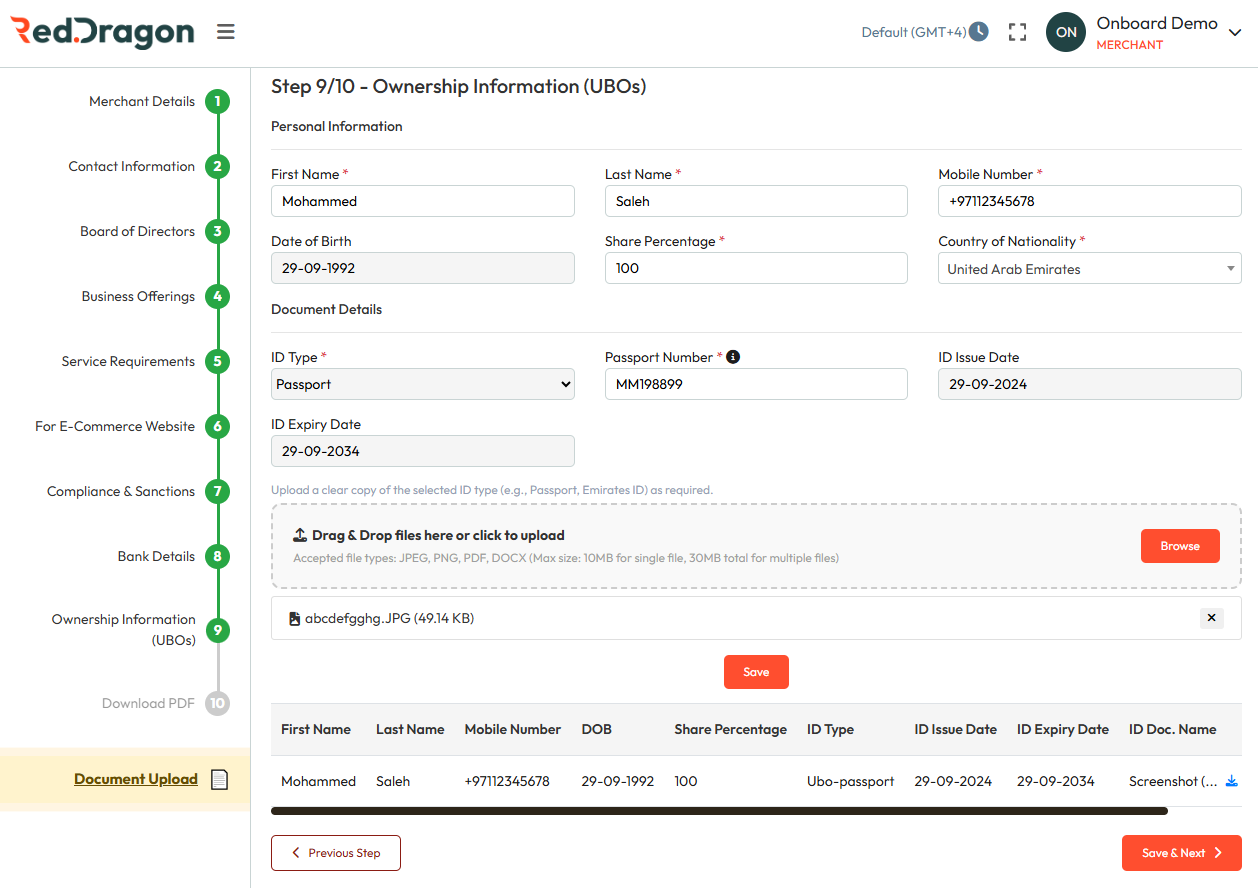Click the Passport Number info icon
The image size is (1258, 888).
tap(733, 357)
